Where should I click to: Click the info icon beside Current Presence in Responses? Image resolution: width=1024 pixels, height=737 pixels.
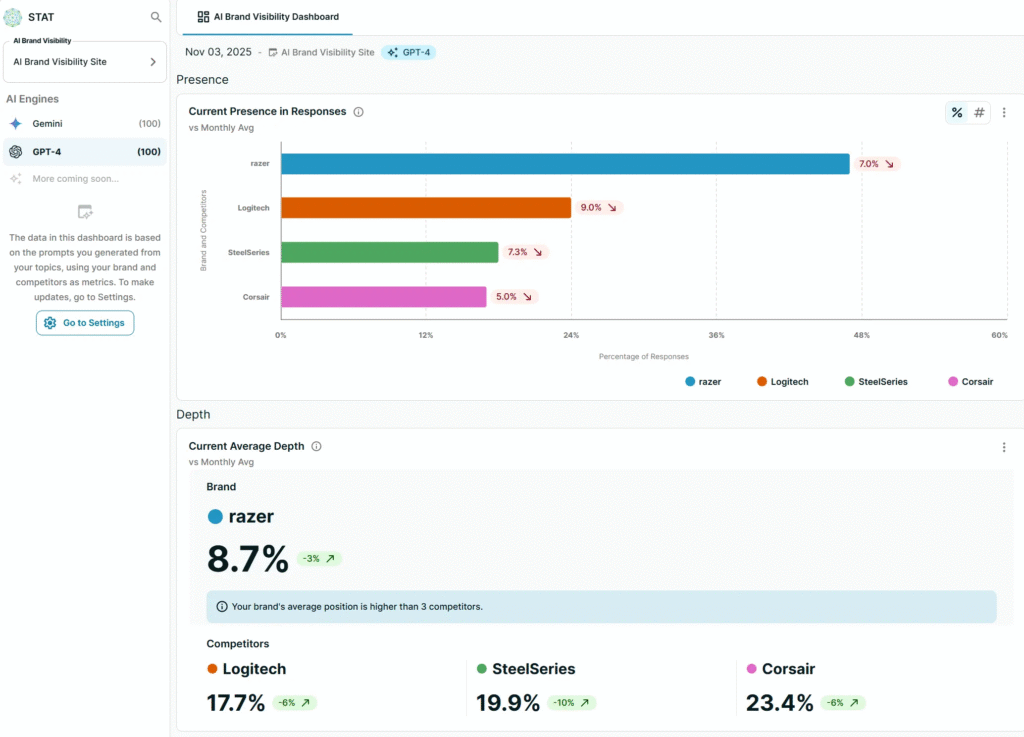tap(358, 112)
